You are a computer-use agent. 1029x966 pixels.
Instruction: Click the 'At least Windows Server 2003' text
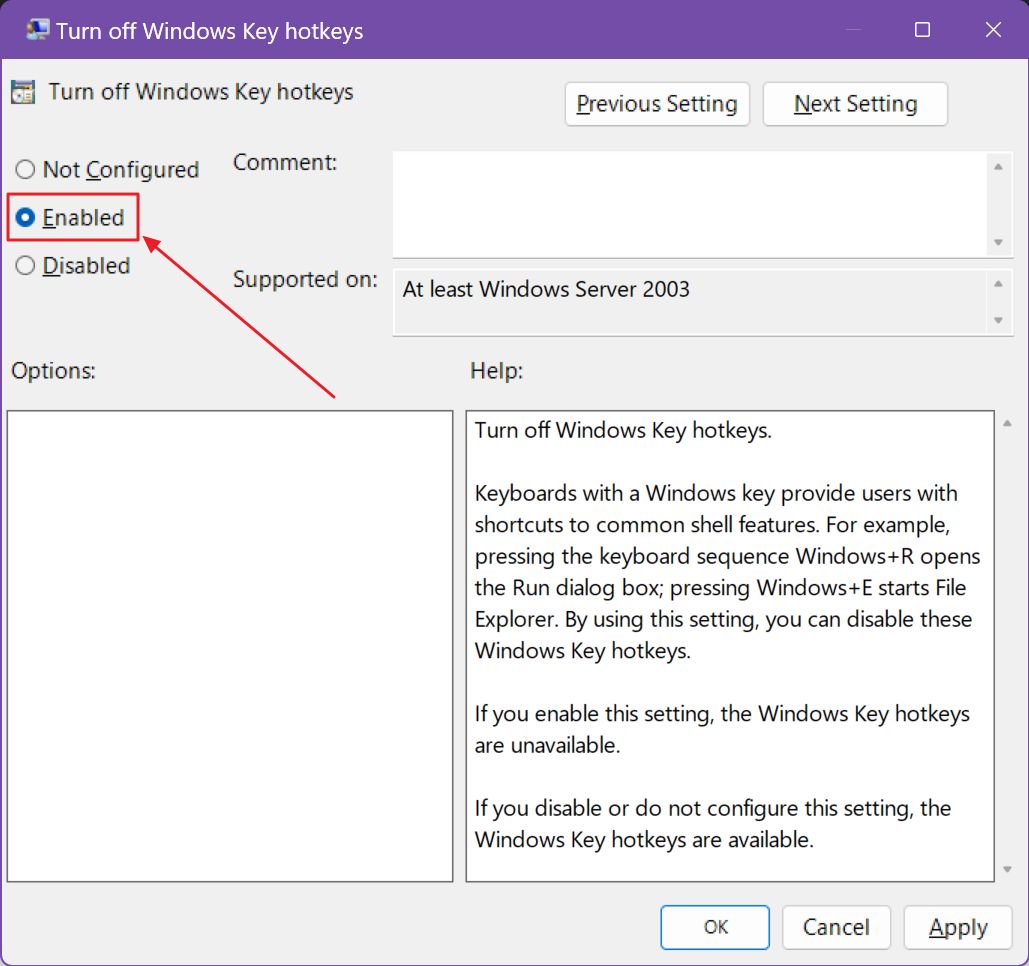coord(546,289)
